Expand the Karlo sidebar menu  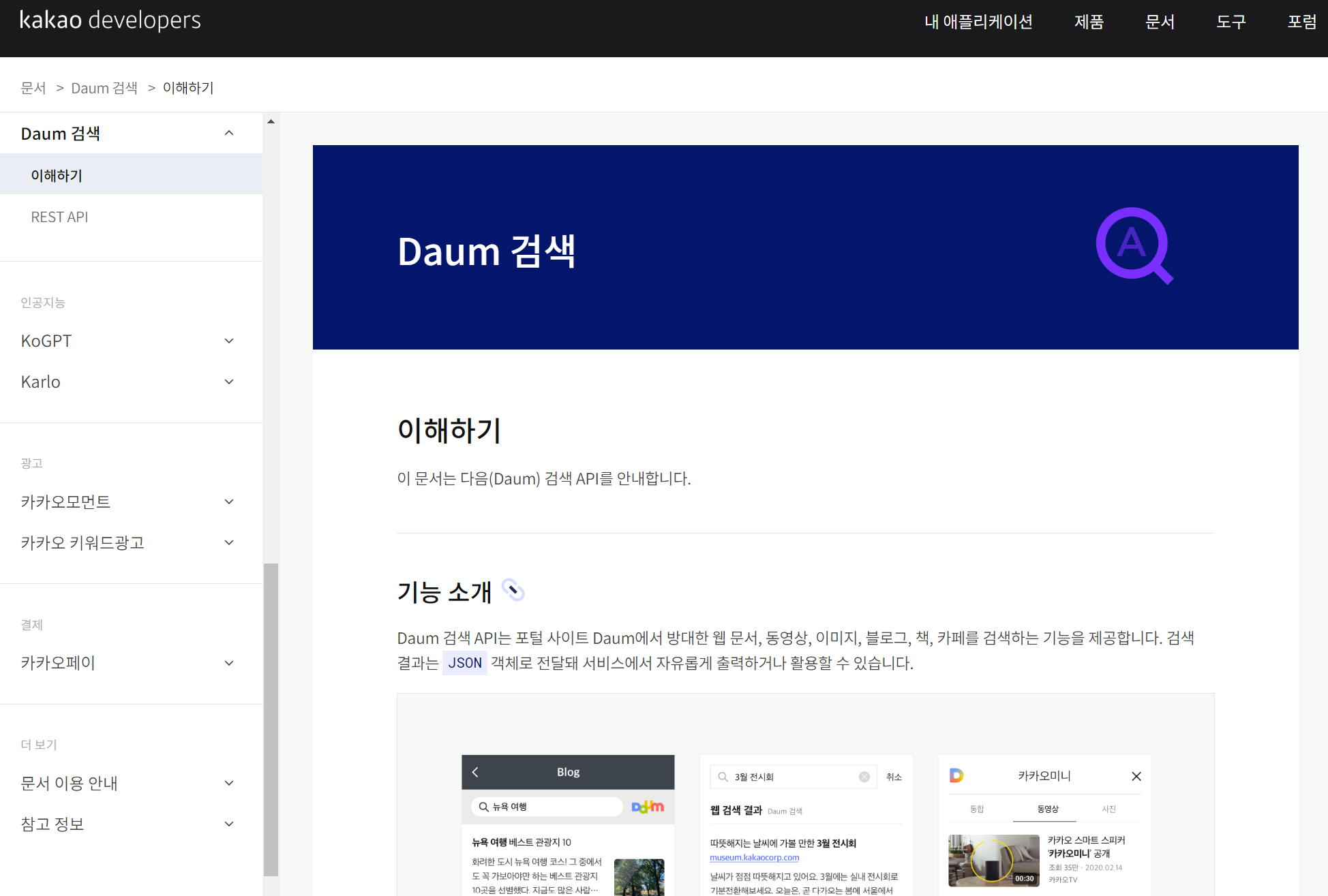tap(229, 382)
